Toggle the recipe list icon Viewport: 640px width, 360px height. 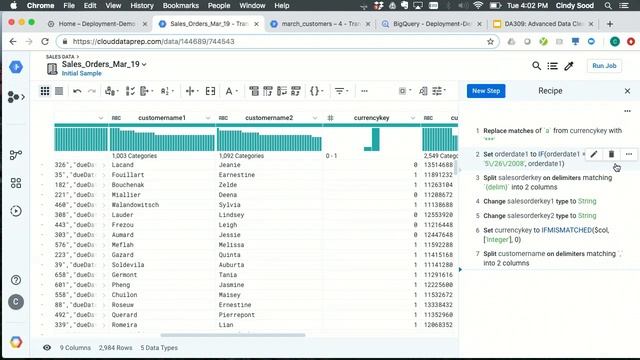[x=552, y=66]
